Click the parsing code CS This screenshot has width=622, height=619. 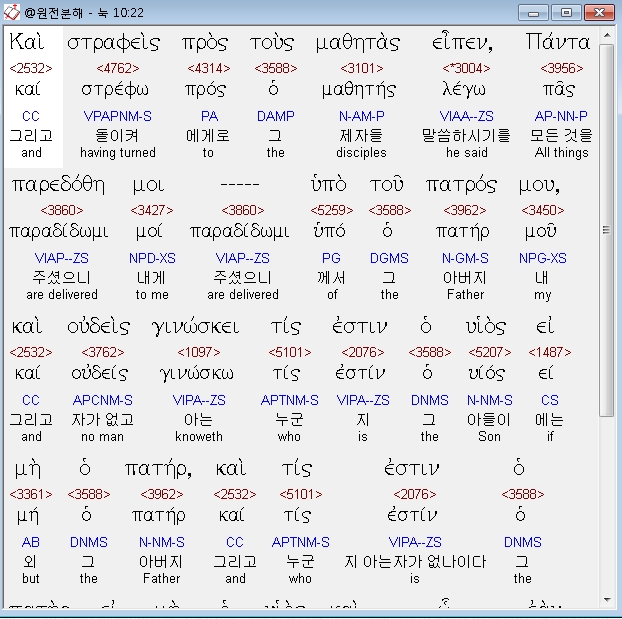550,400
